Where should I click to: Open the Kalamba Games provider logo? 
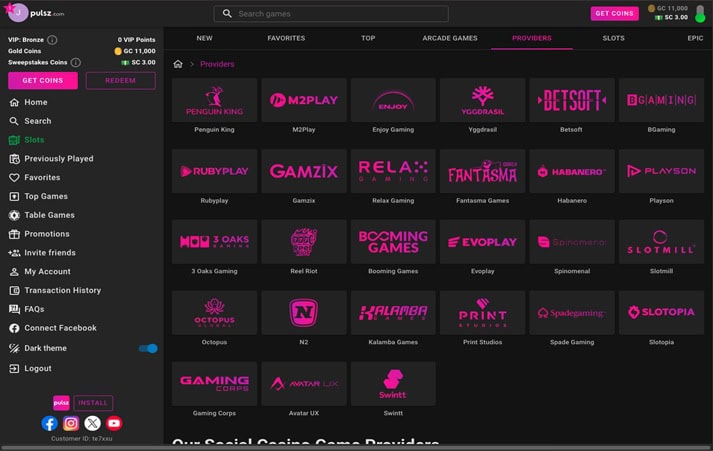coord(393,313)
